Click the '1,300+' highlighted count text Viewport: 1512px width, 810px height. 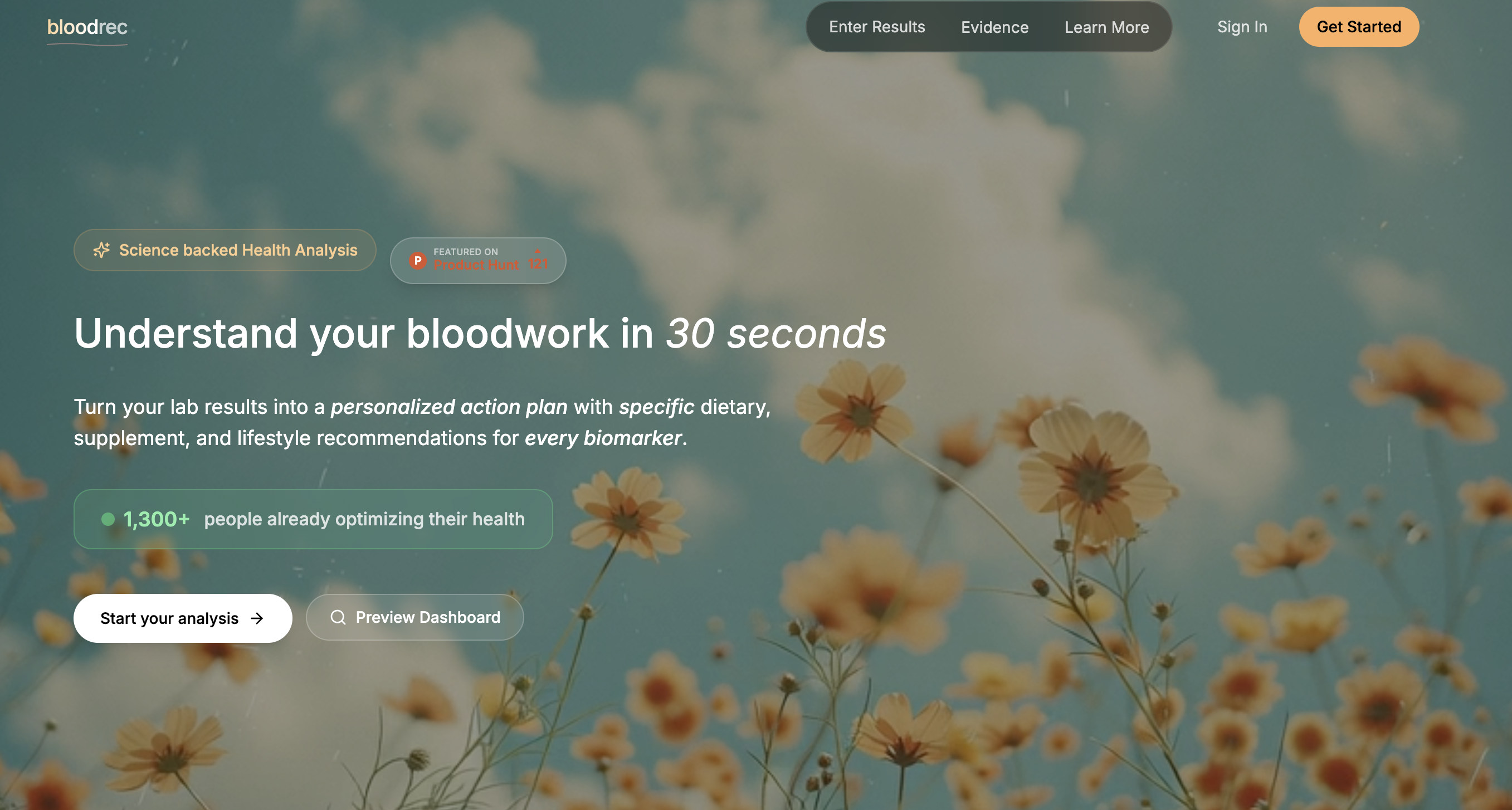pos(156,519)
